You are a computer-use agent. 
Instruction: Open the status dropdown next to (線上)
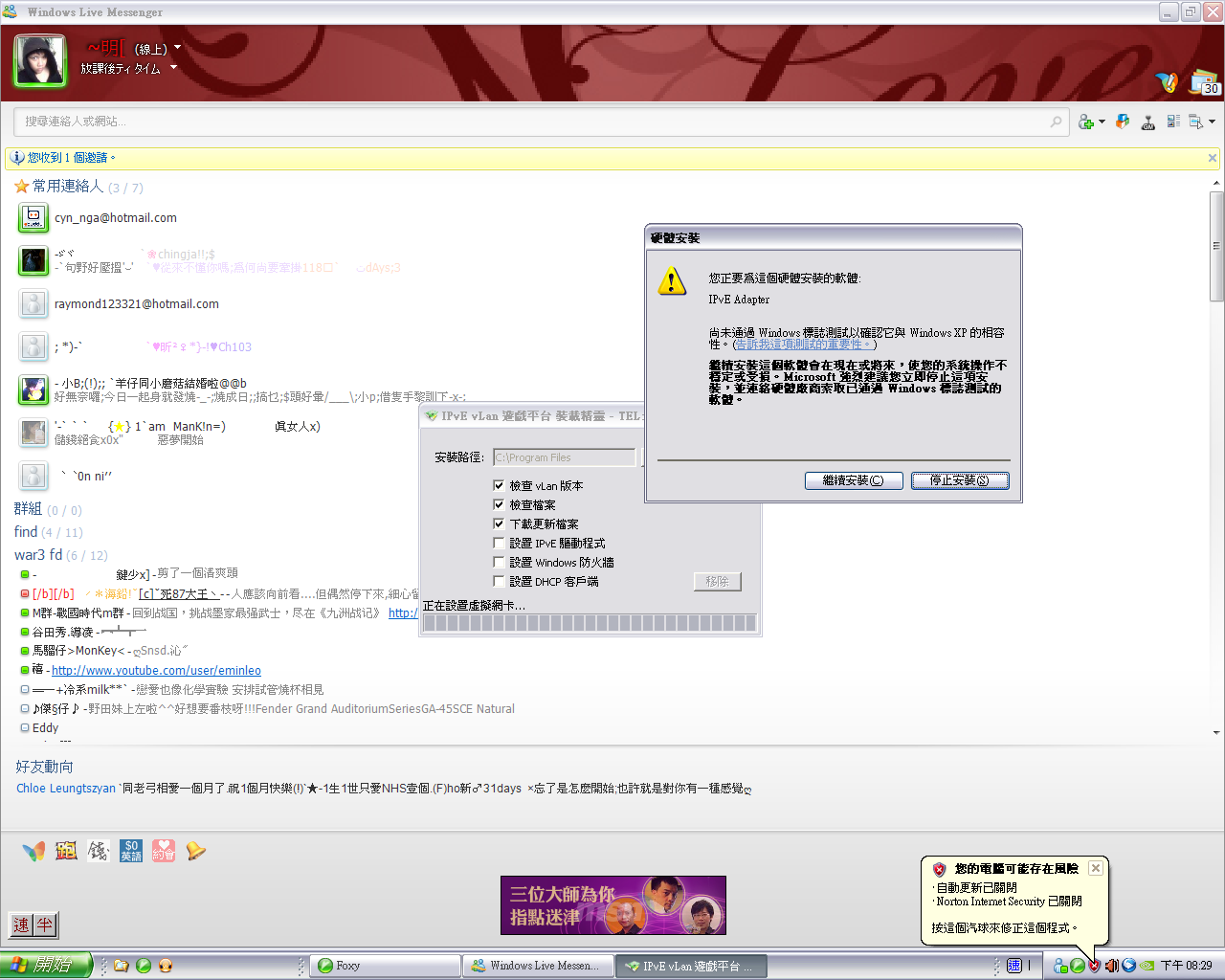point(177,48)
